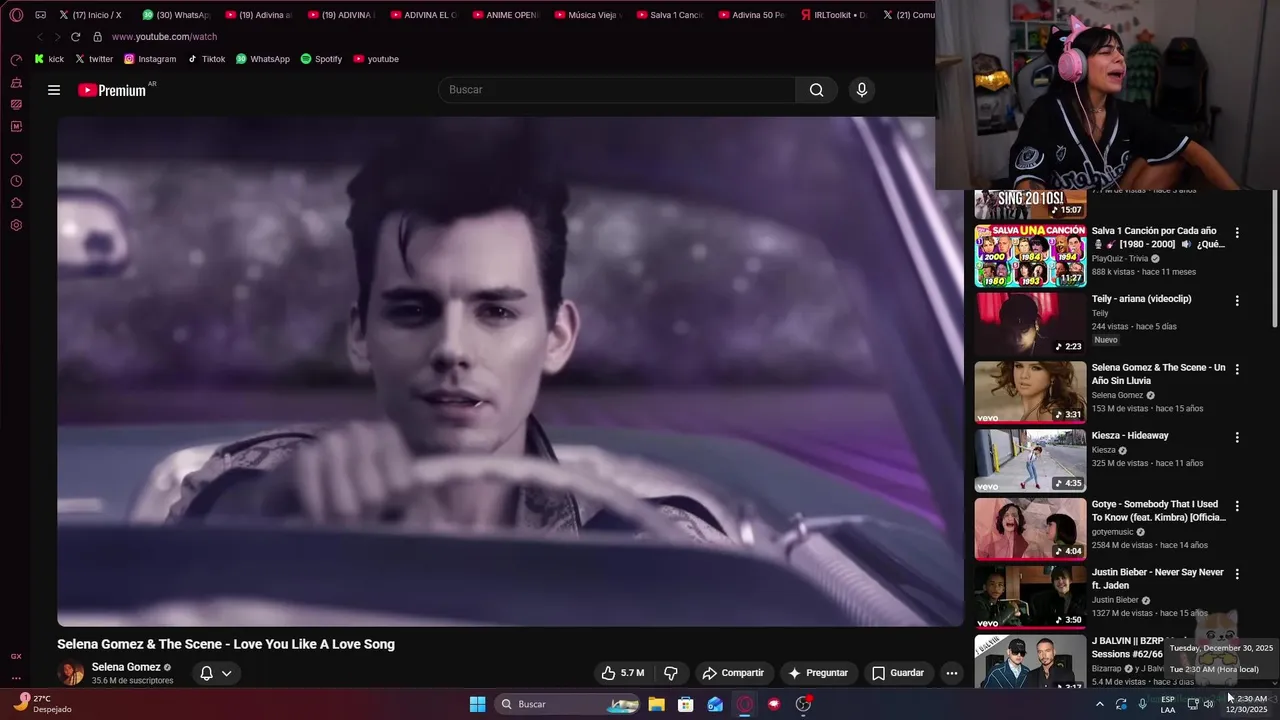This screenshot has height=720, width=1280.
Task: Open GX Corner gamepad icon in tab bar
Action: 41,15
